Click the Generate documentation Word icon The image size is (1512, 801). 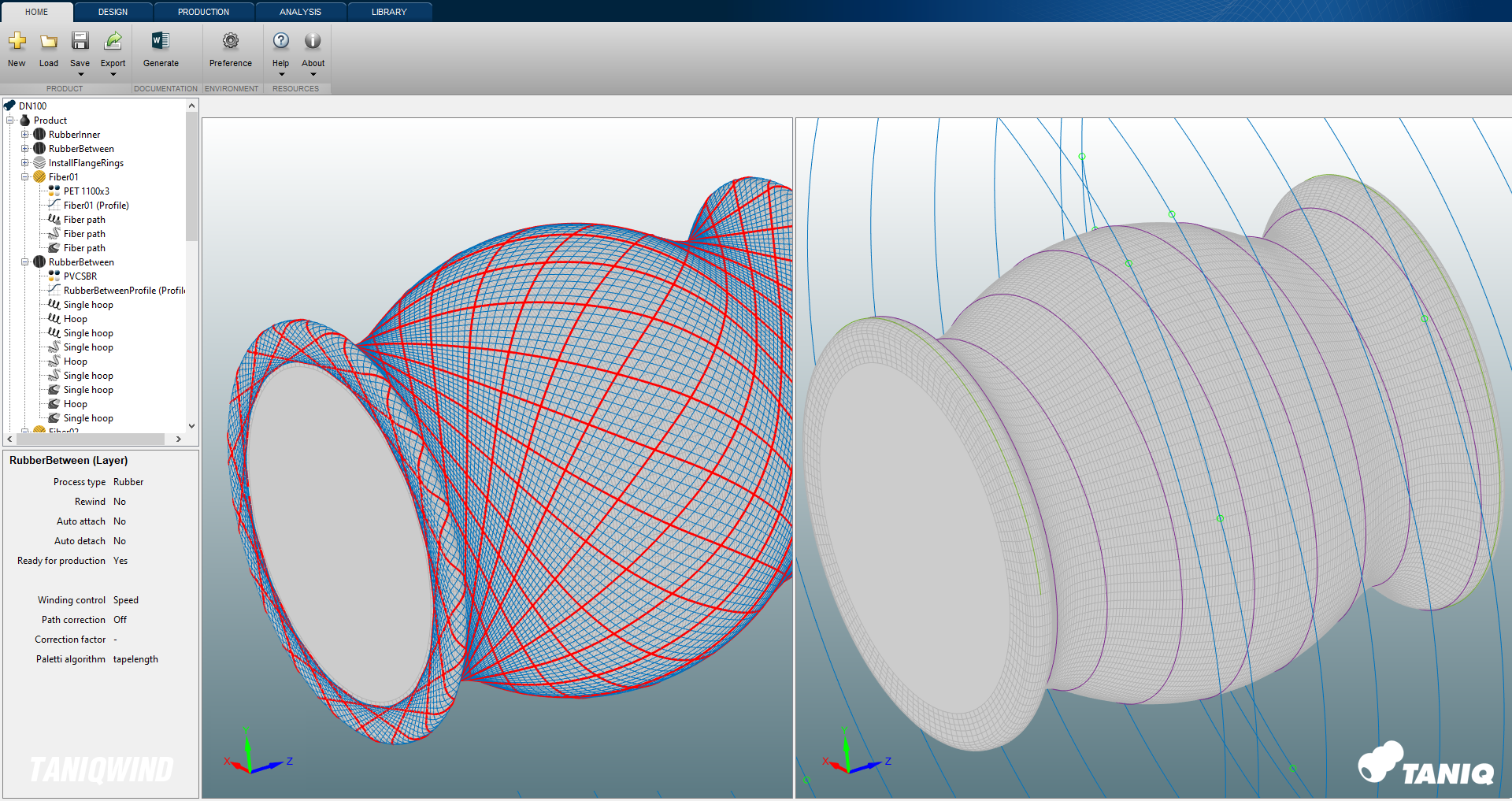pos(161,41)
